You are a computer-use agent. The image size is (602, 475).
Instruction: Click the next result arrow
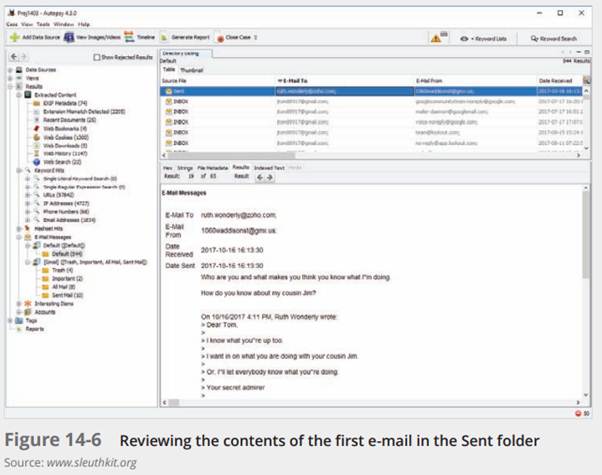click(270, 177)
